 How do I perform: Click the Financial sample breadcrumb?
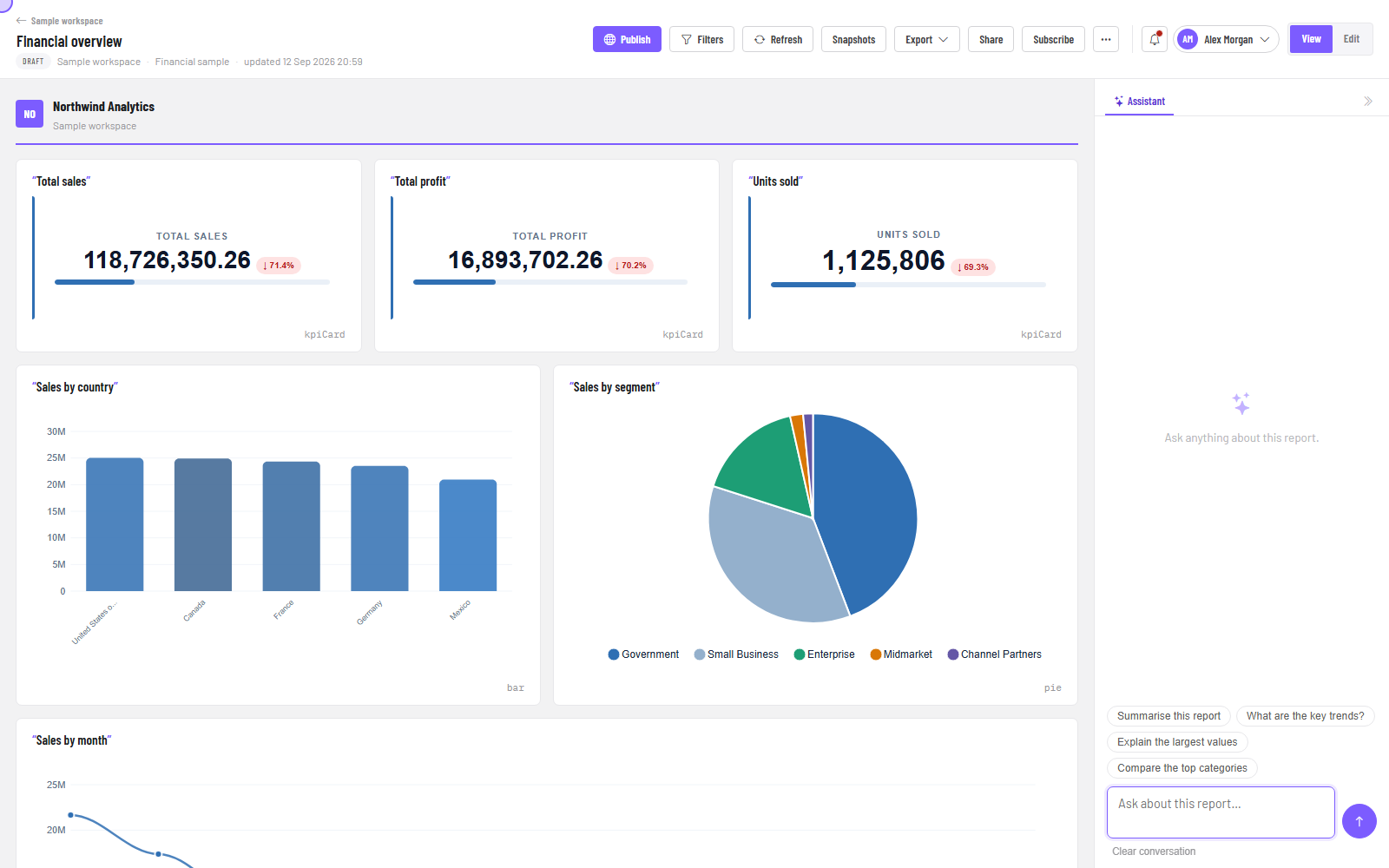[192, 62]
